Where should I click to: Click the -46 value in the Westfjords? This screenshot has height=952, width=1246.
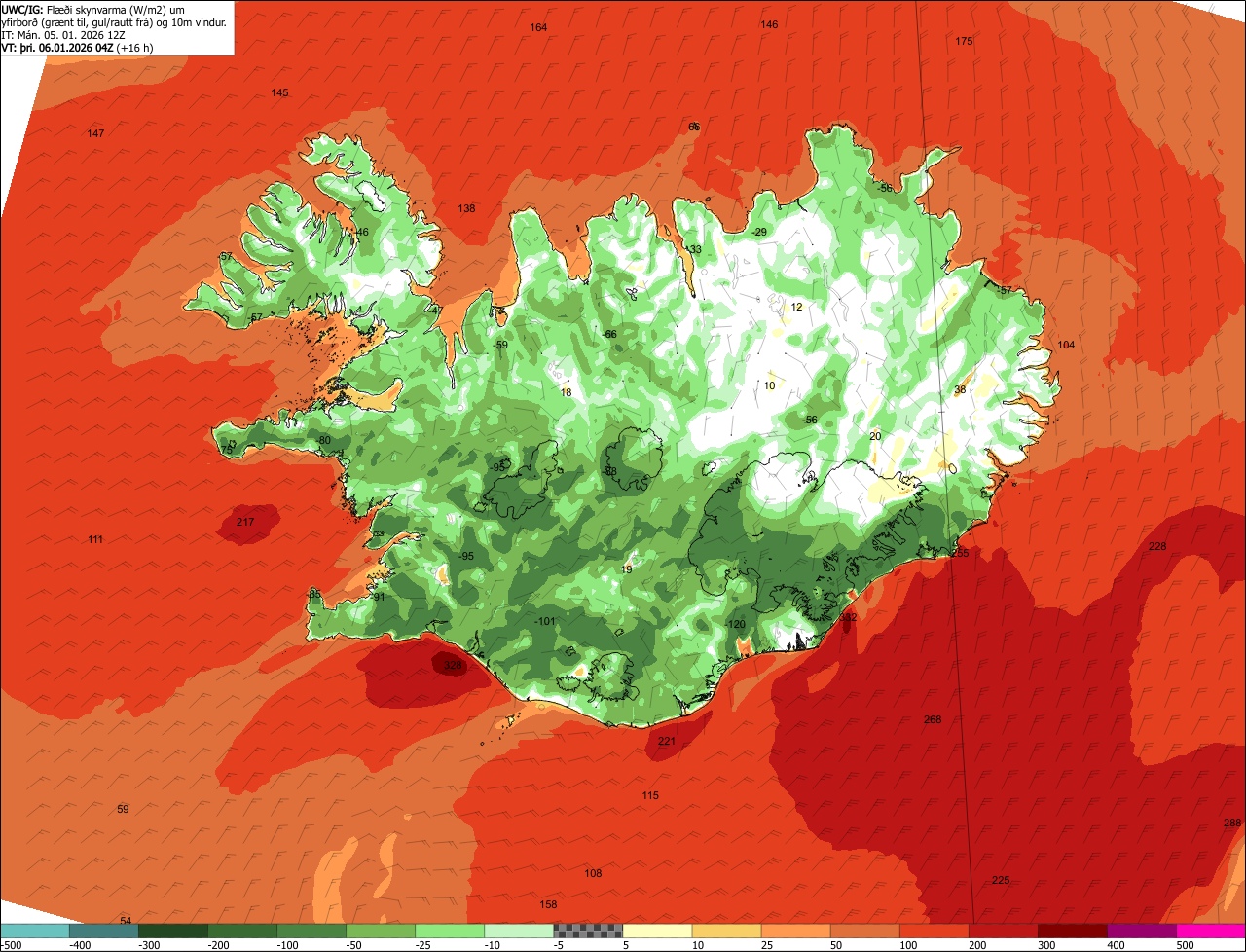[x=361, y=233]
